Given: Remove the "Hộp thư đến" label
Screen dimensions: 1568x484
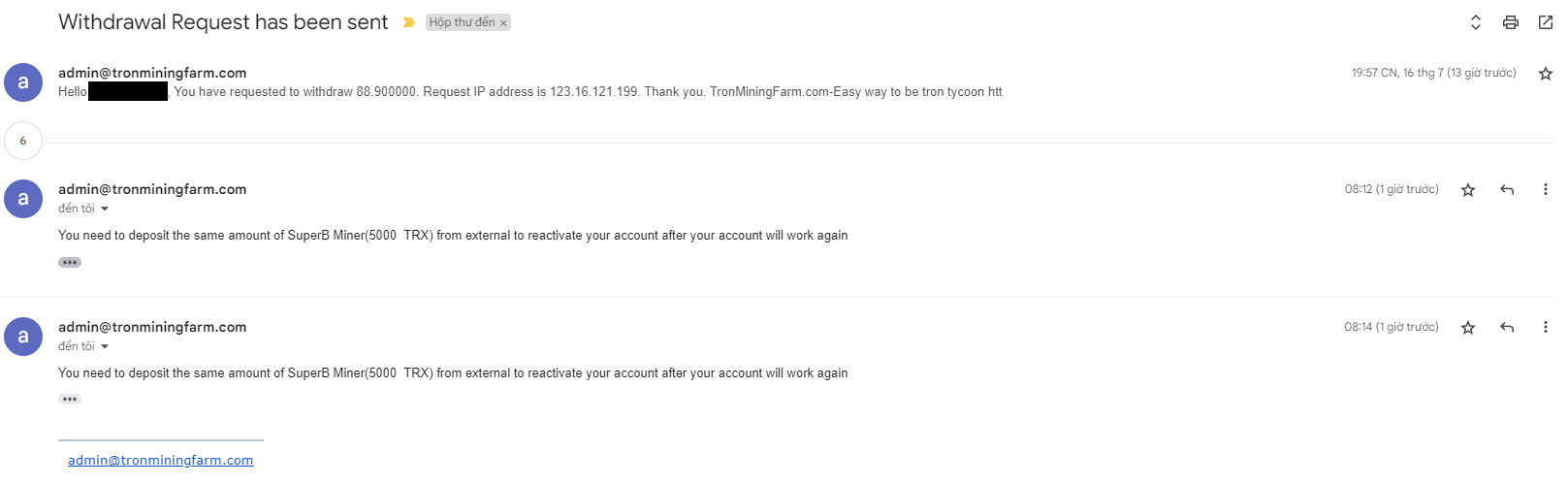Looking at the screenshot, I should point(503,23).
